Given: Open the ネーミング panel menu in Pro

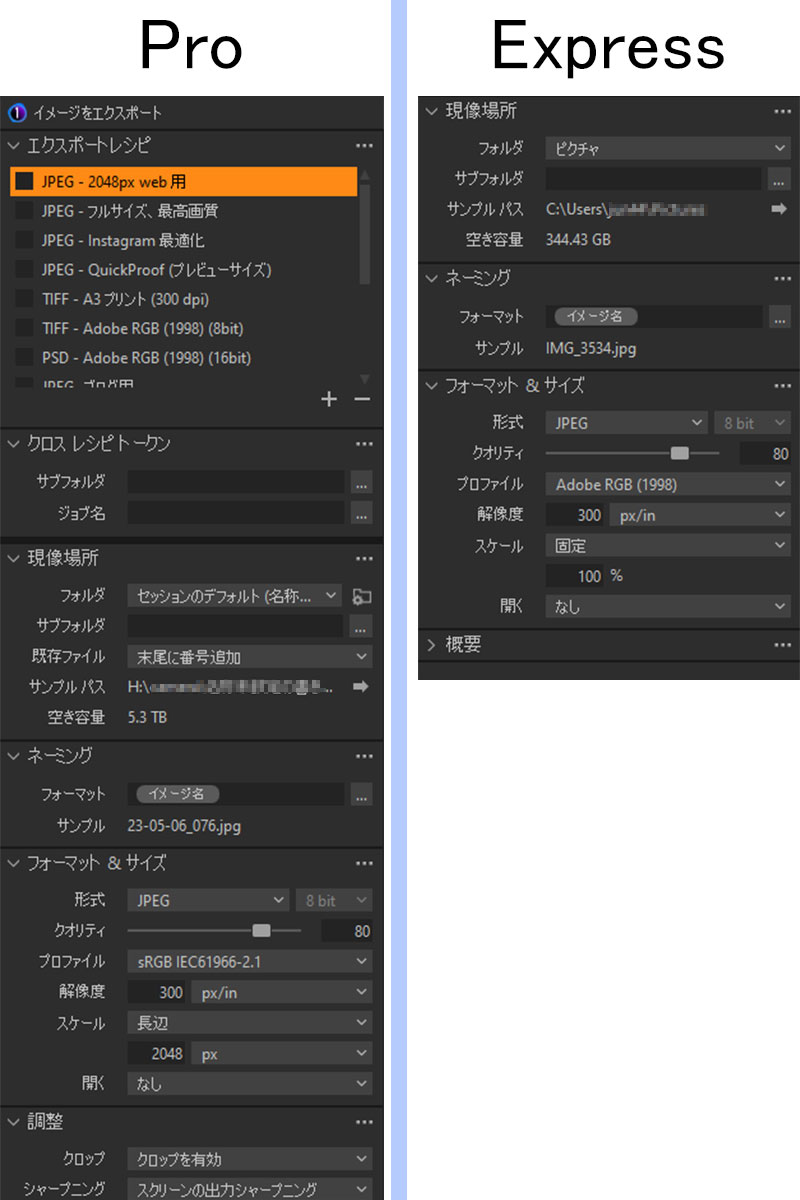Looking at the screenshot, I should pos(364,756).
